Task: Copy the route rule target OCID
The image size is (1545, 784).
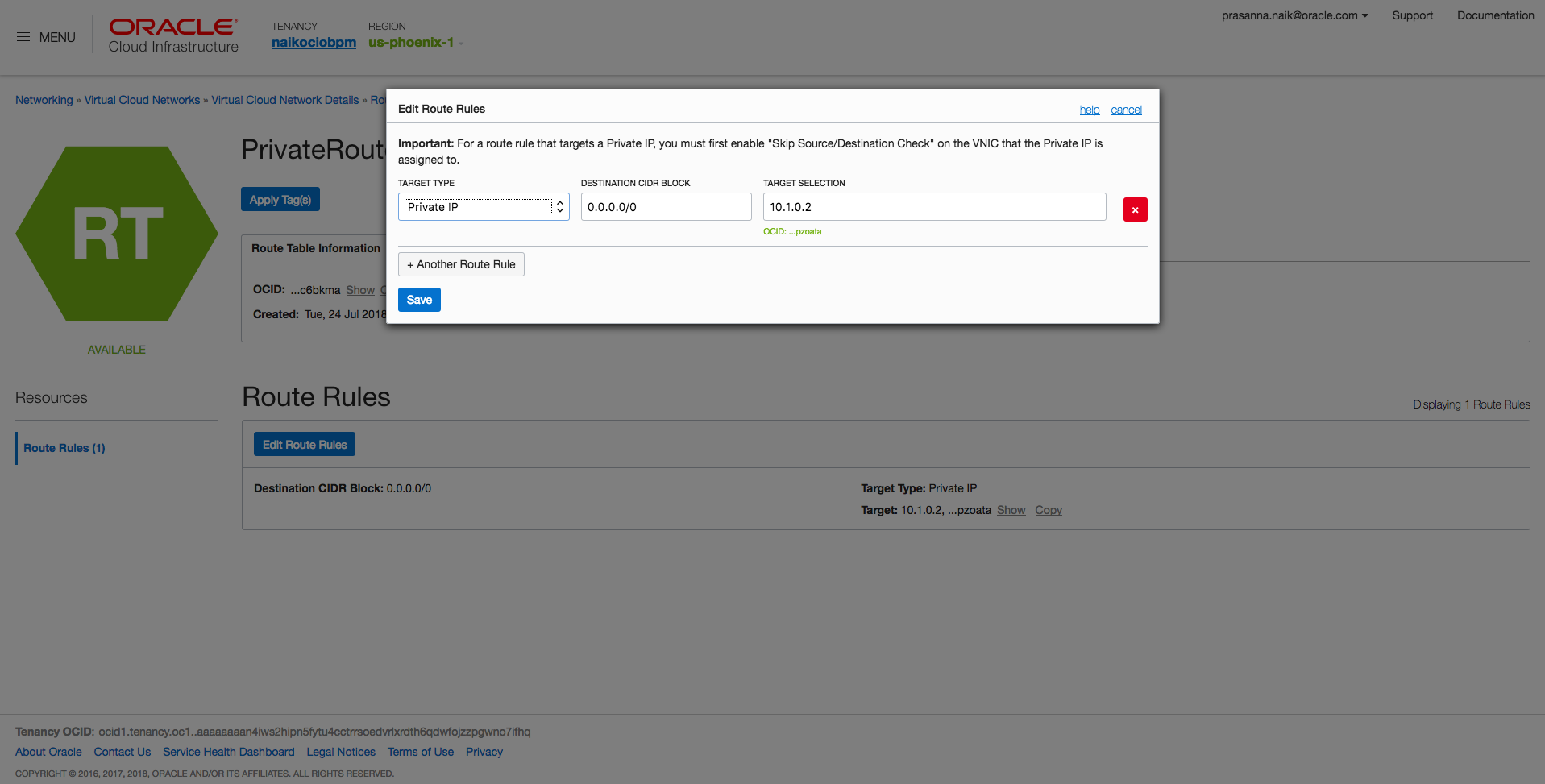Action: point(1049,510)
